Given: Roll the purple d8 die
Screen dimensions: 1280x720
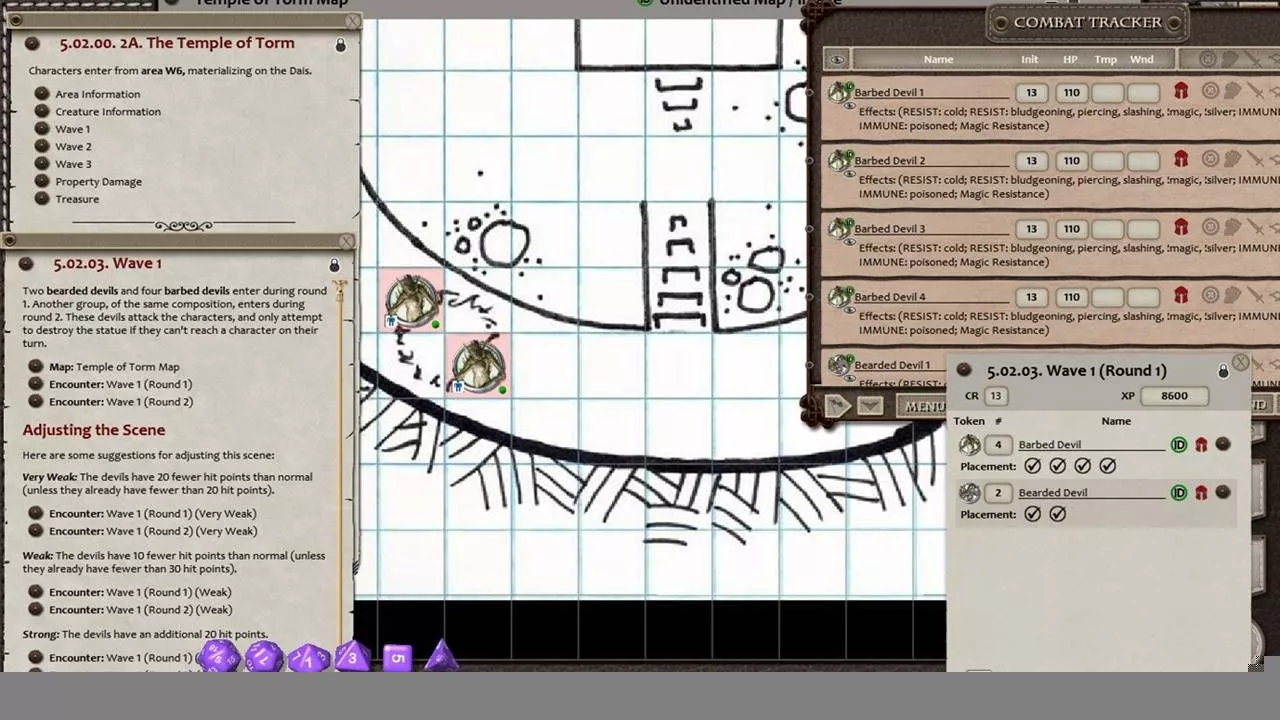Looking at the screenshot, I should pyautogui.click(x=352, y=657).
